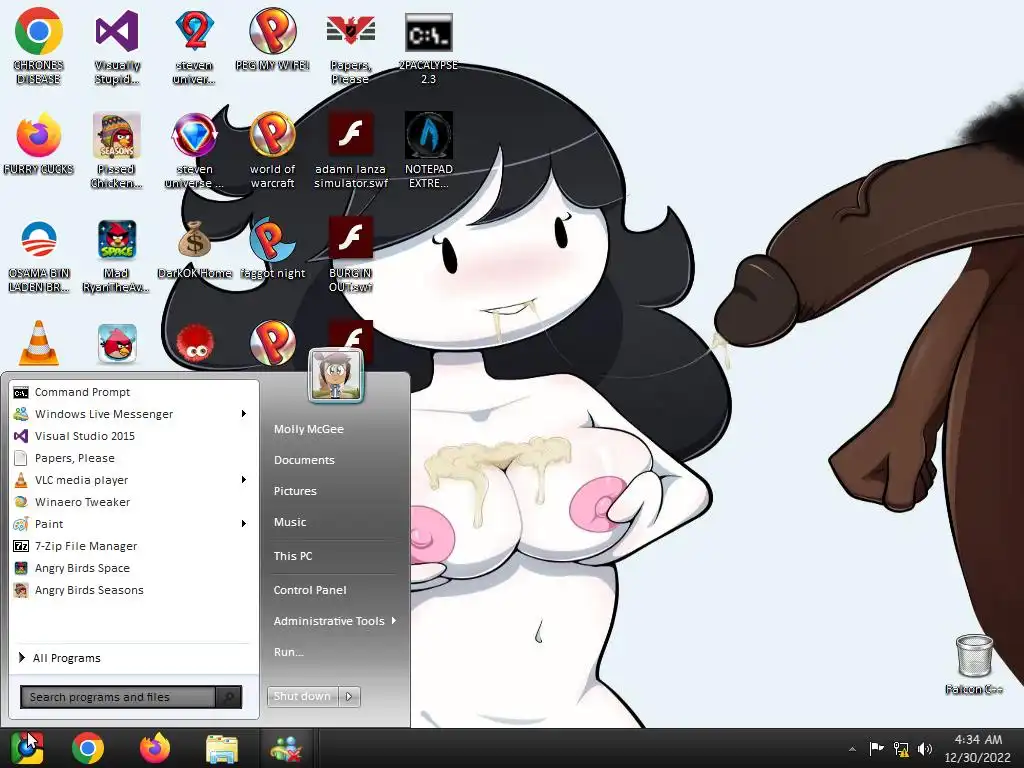
Task: Start Angry Birds Space from Start menu list
Action: point(134,568)
